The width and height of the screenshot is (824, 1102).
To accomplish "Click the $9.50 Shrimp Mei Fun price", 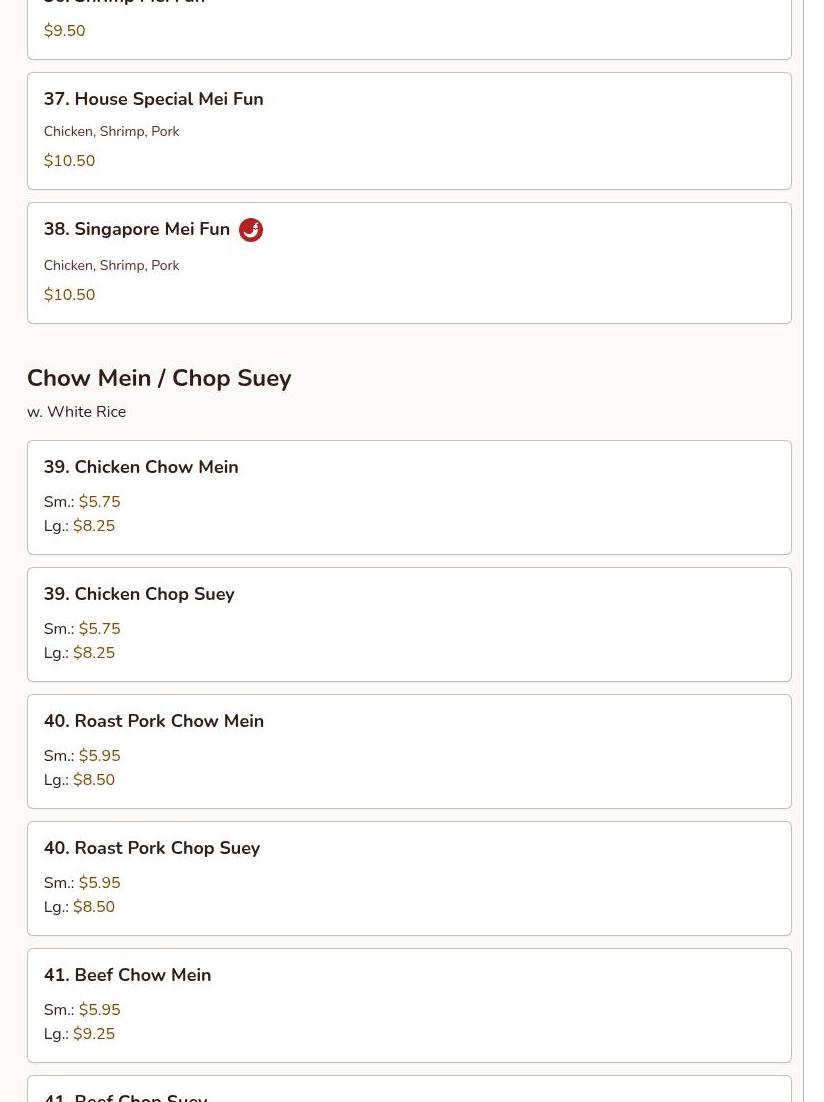I will click(x=64, y=31).
